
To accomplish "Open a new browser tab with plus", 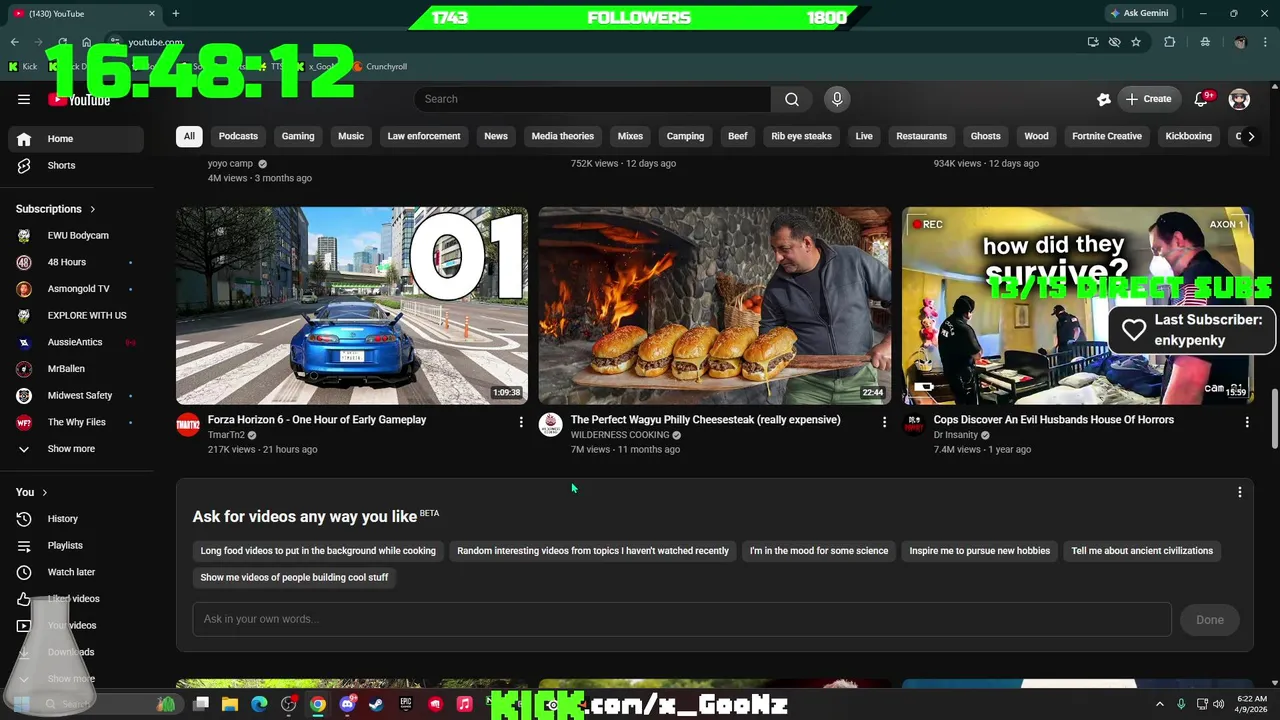I will coord(176,13).
